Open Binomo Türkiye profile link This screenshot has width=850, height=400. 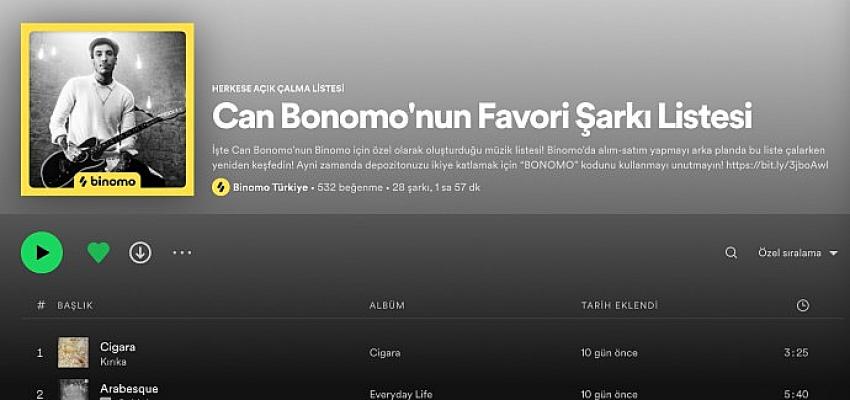[x=271, y=188]
